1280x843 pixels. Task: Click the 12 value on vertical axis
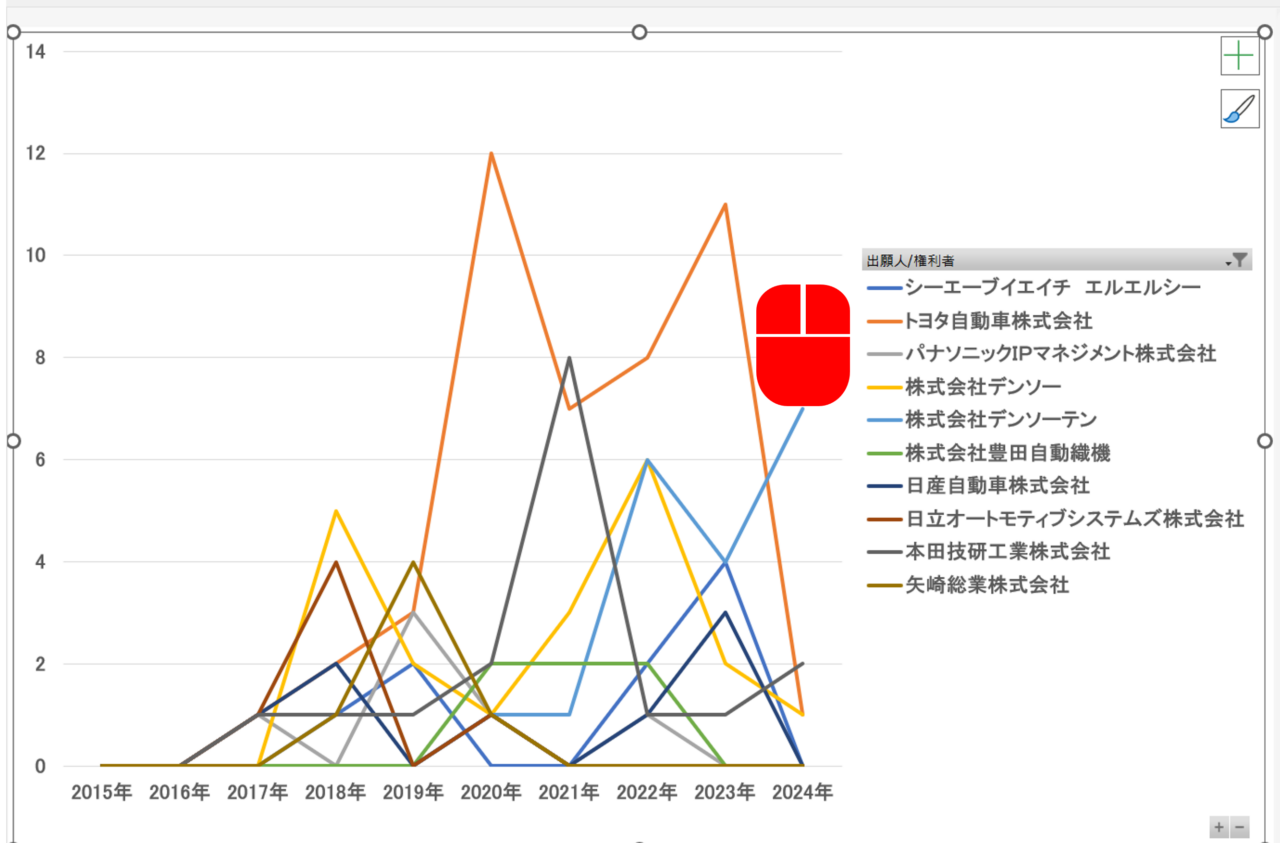[36, 154]
